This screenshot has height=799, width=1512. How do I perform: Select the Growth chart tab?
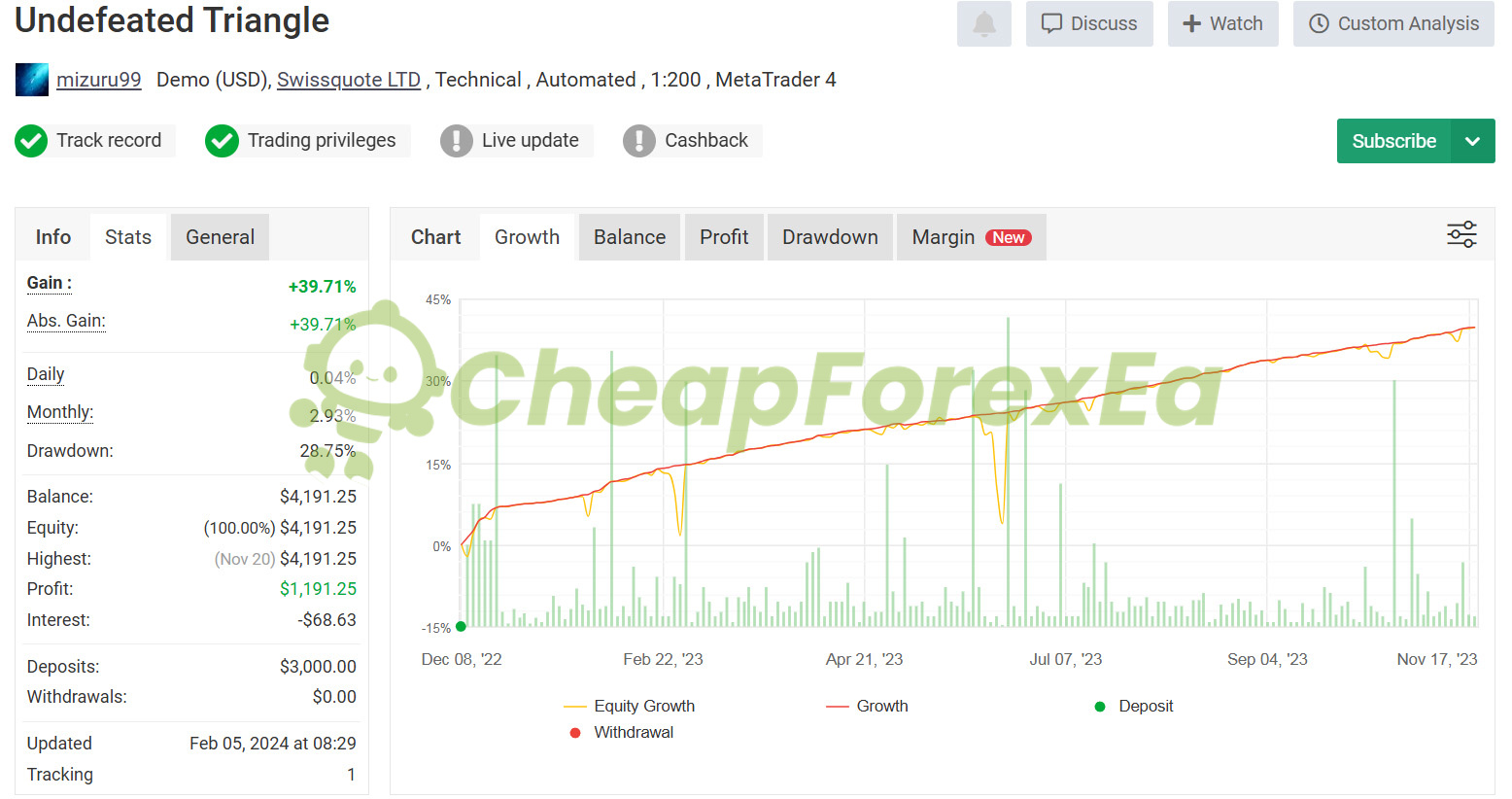click(527, 237)
